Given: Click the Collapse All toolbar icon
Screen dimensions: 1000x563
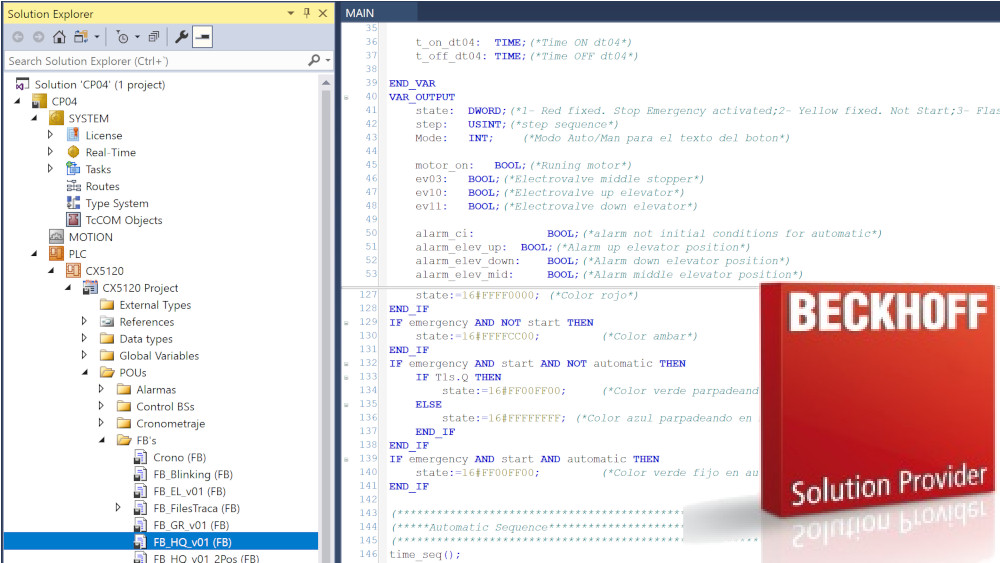Looking at the screenshot, I should pos(153,37).
